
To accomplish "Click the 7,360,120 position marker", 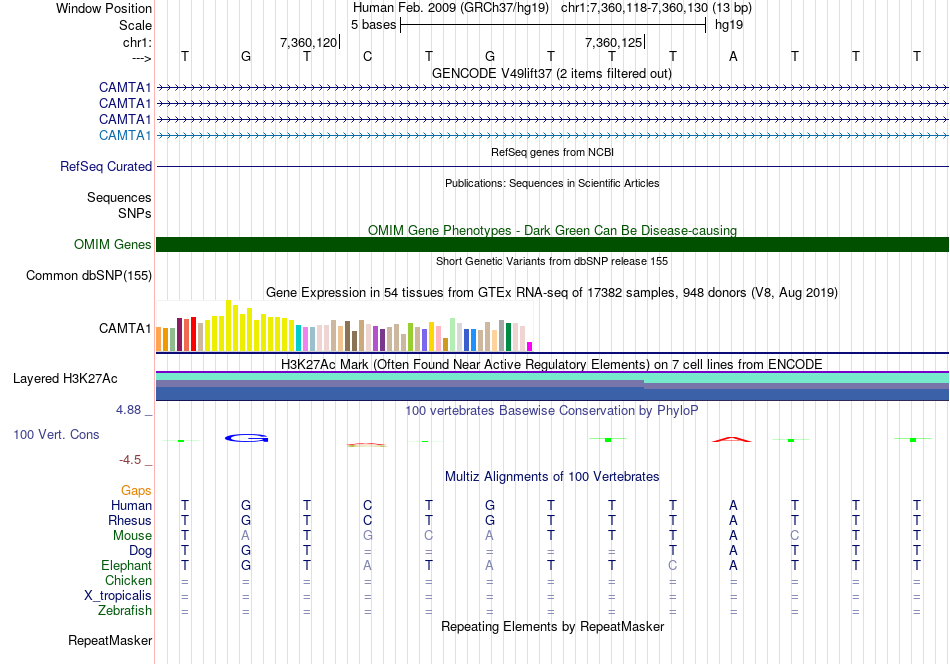I will (x=308, y=42).
